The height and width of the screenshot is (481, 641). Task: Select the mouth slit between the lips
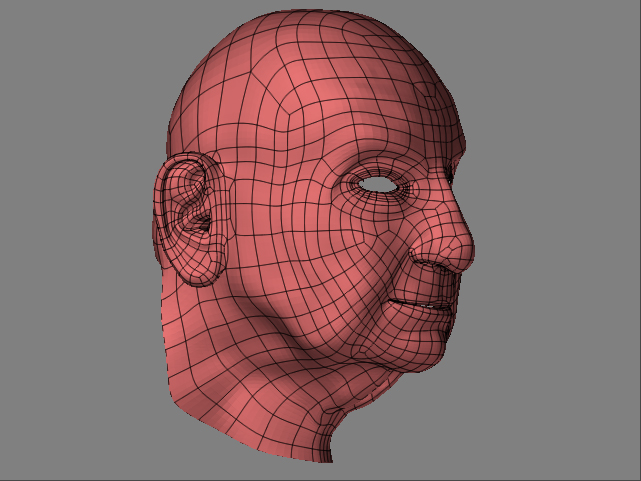(x=420, y=304)
